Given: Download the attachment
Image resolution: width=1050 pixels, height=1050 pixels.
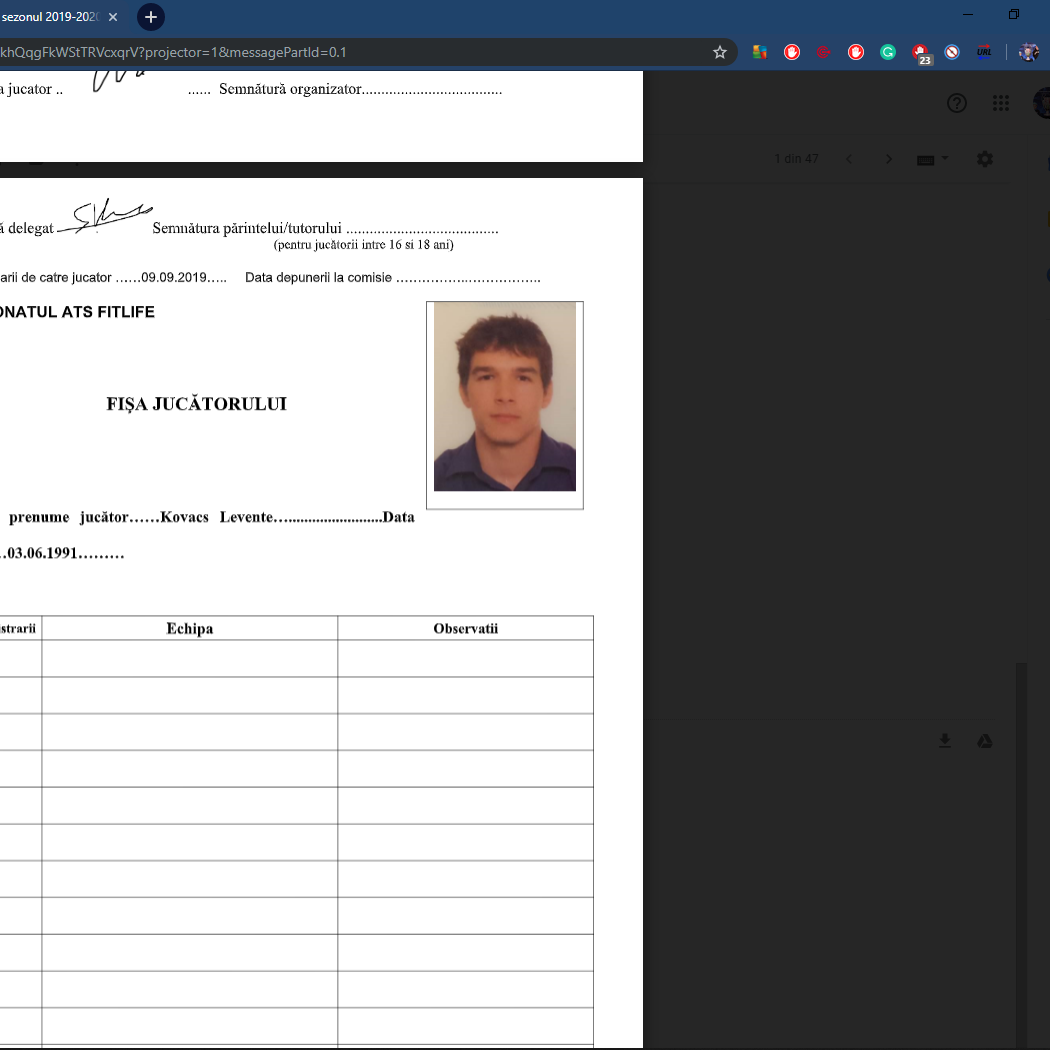Looking at the screenshot, I should 944,741.
